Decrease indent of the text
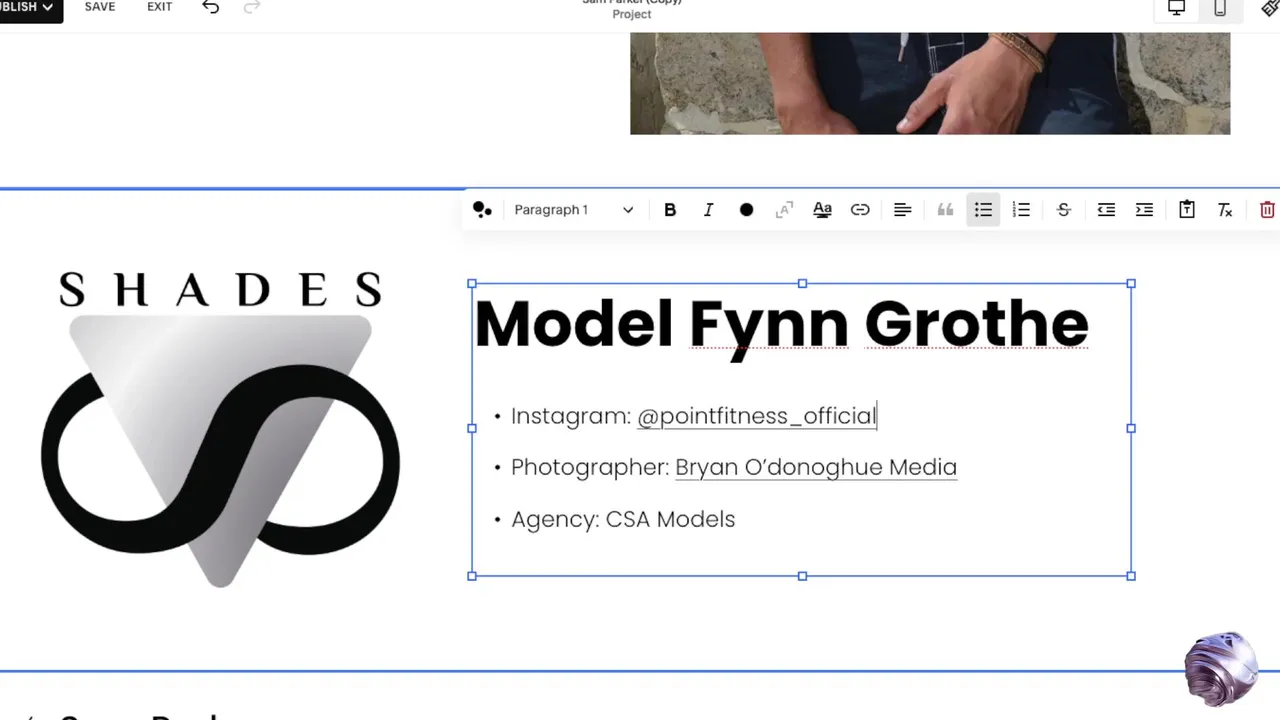Image resolution: width=1280 pixels, height=720 pixels. click(x=1106, y=210)
